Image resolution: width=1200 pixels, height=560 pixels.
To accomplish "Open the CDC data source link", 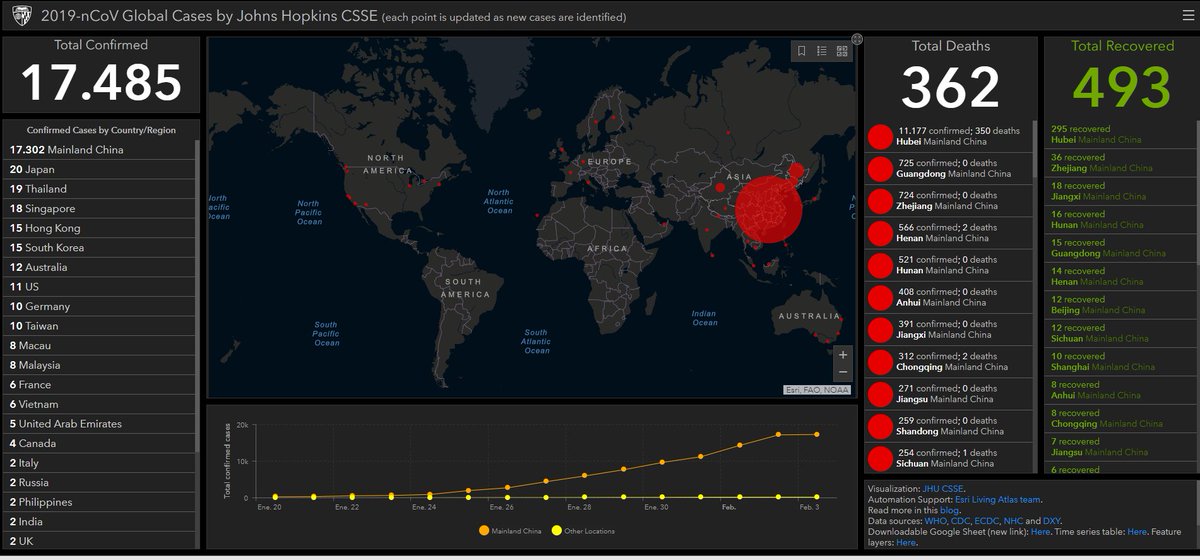I will click(x=961, y=521).
